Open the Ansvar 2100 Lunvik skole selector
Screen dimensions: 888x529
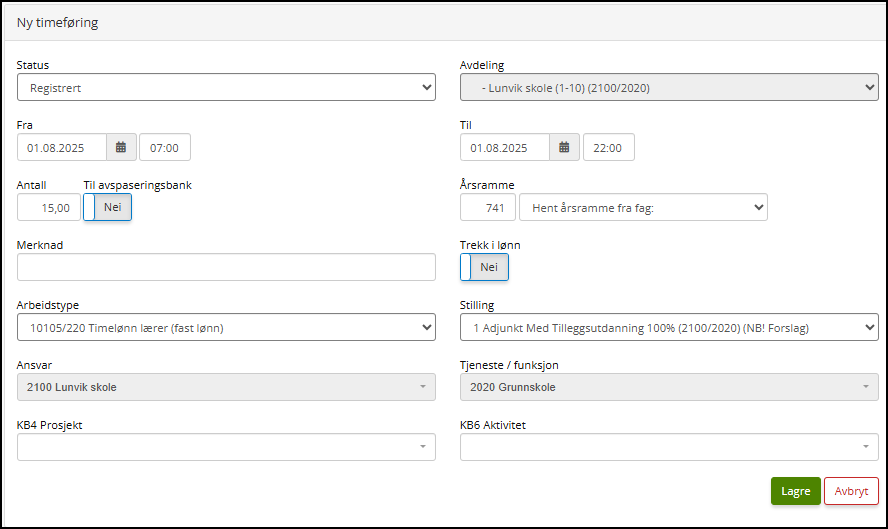(x=227, y=387)
